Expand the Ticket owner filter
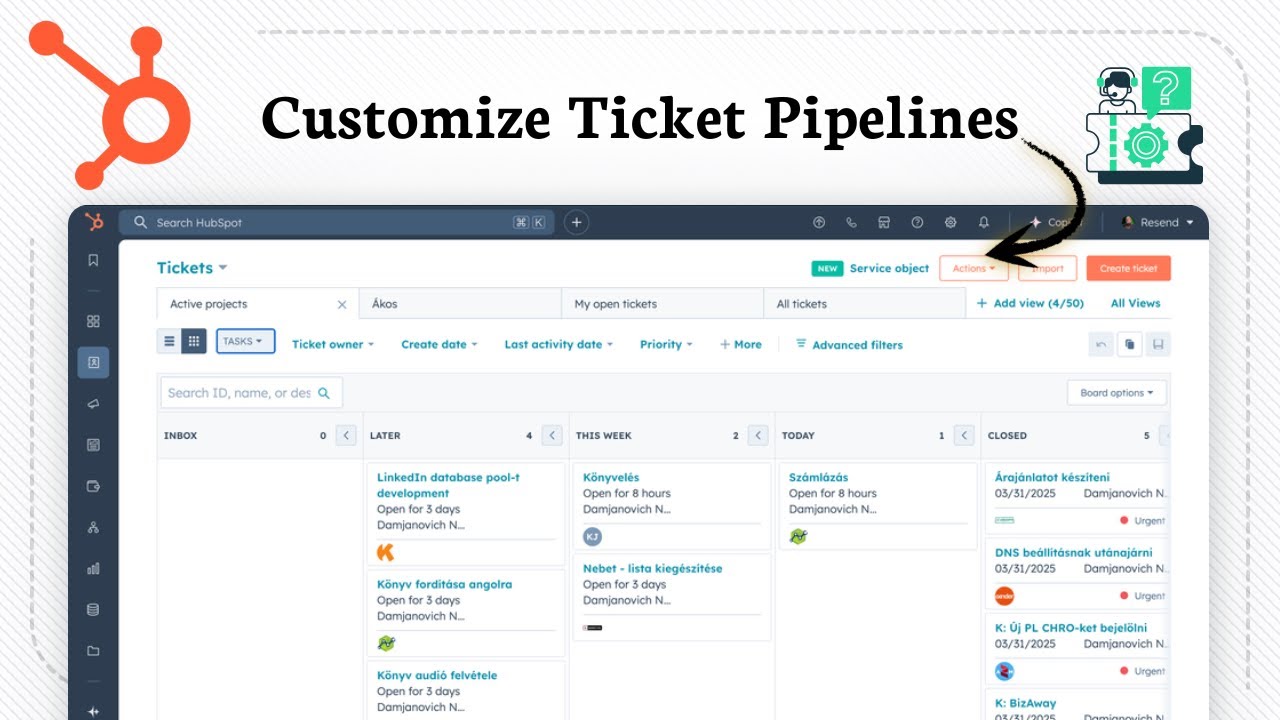 pyautogui.click(x=333, y=344)
